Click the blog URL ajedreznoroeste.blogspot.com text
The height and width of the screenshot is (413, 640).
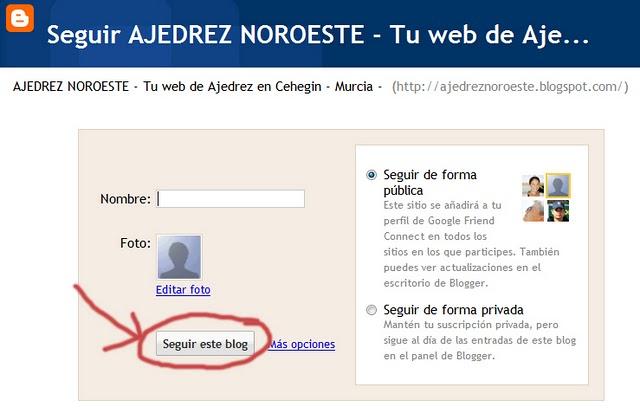(x=510, y=87)
